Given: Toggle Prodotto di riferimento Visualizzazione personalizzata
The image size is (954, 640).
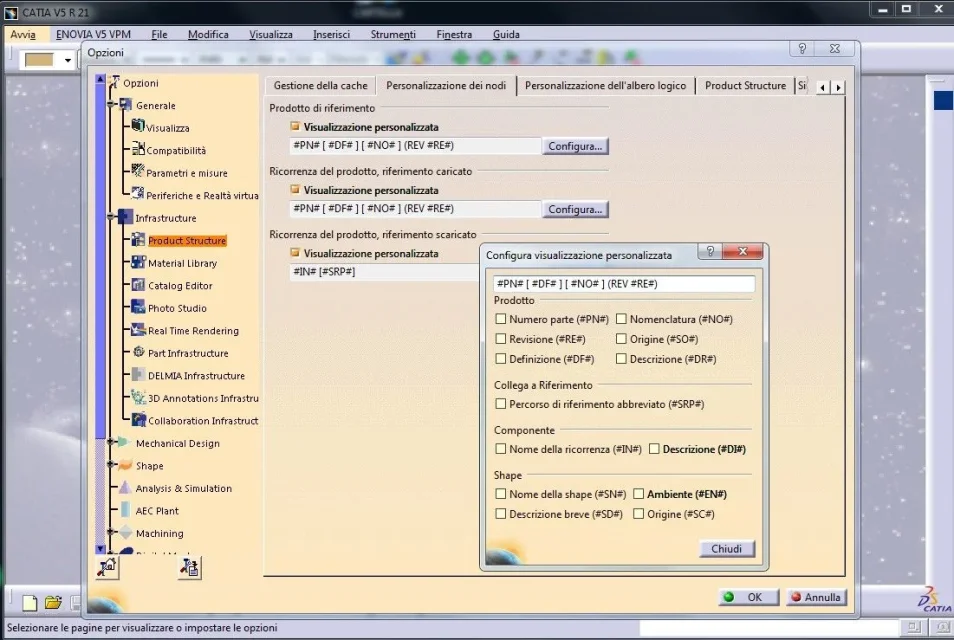Looking at the screenshot, I should [295, 127].
